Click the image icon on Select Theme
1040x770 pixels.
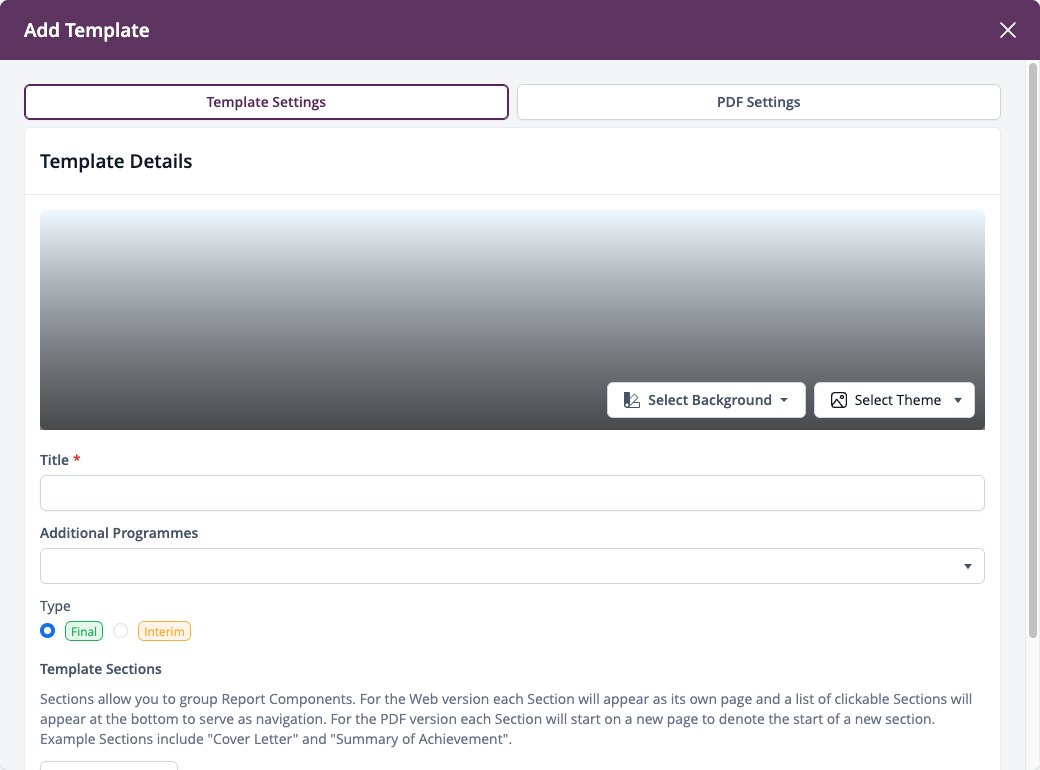click(838, 400)
